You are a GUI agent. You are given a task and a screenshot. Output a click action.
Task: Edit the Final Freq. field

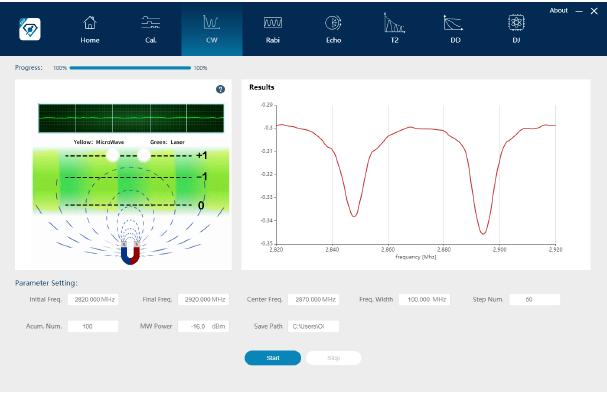click(x=203, y=299)
